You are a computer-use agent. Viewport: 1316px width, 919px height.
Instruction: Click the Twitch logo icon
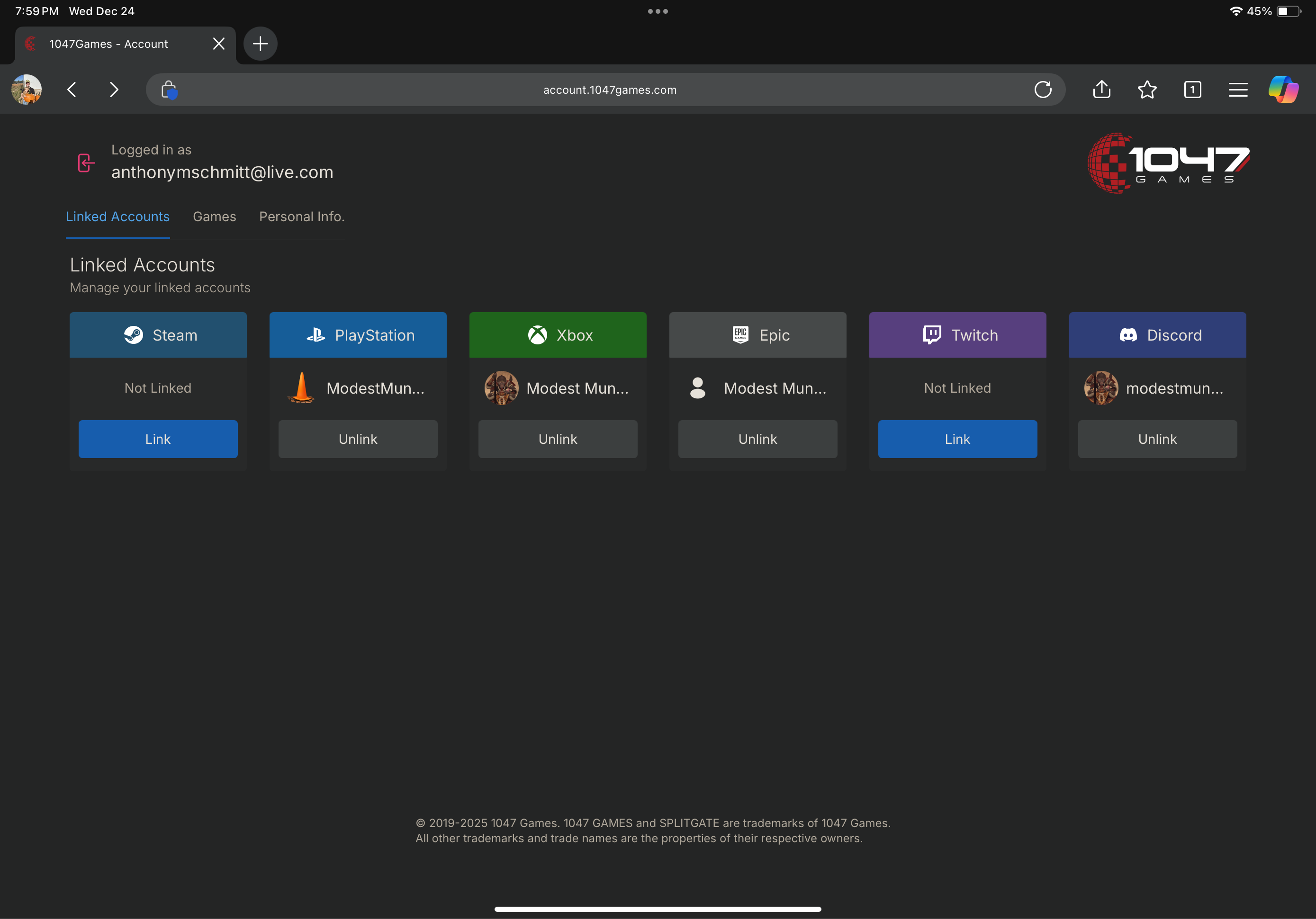coord(933,335)
